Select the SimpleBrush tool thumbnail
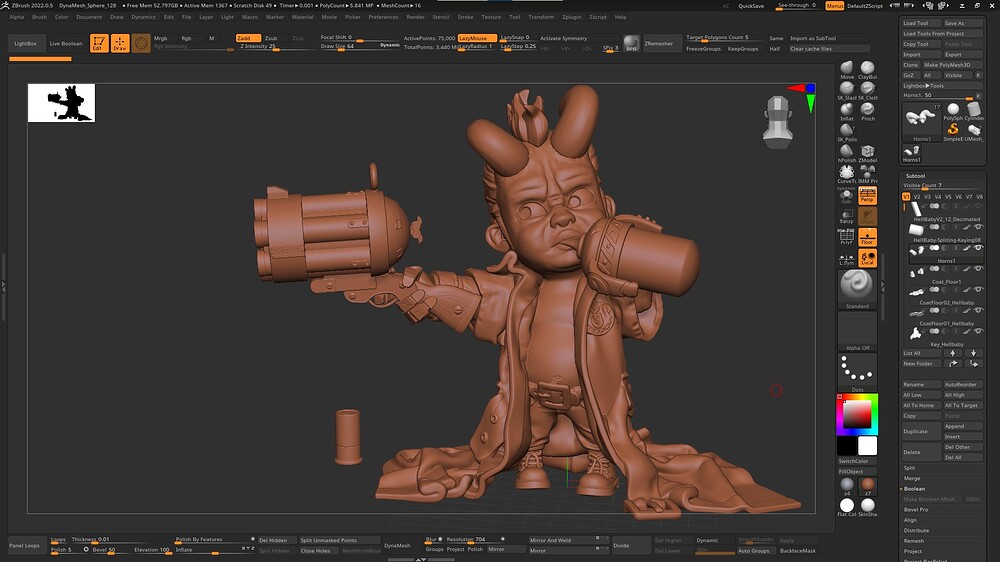 tap(953, 131)
